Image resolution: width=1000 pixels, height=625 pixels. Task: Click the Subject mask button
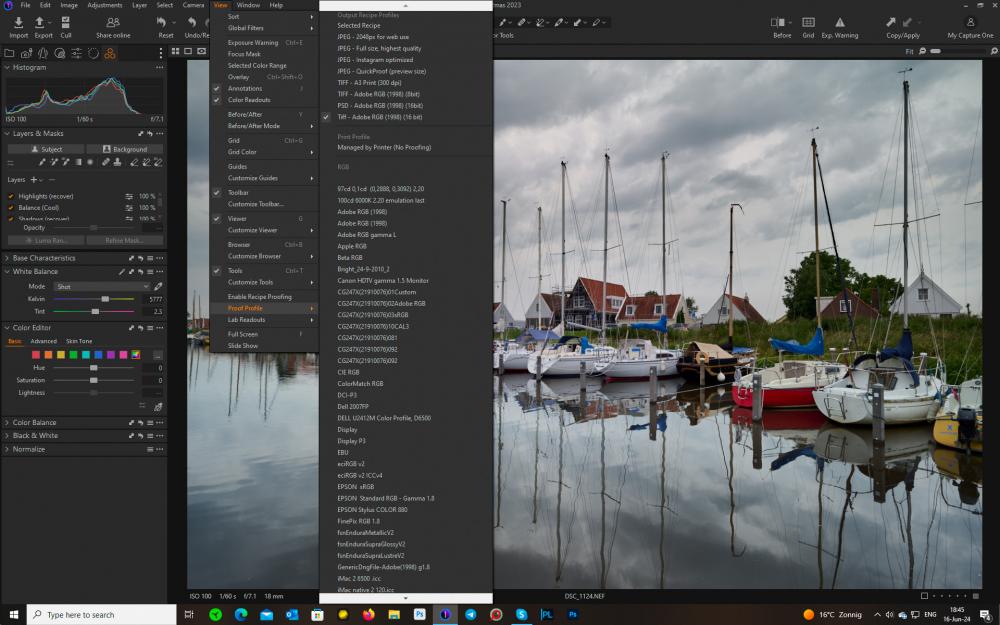click(x=46, y=149)
